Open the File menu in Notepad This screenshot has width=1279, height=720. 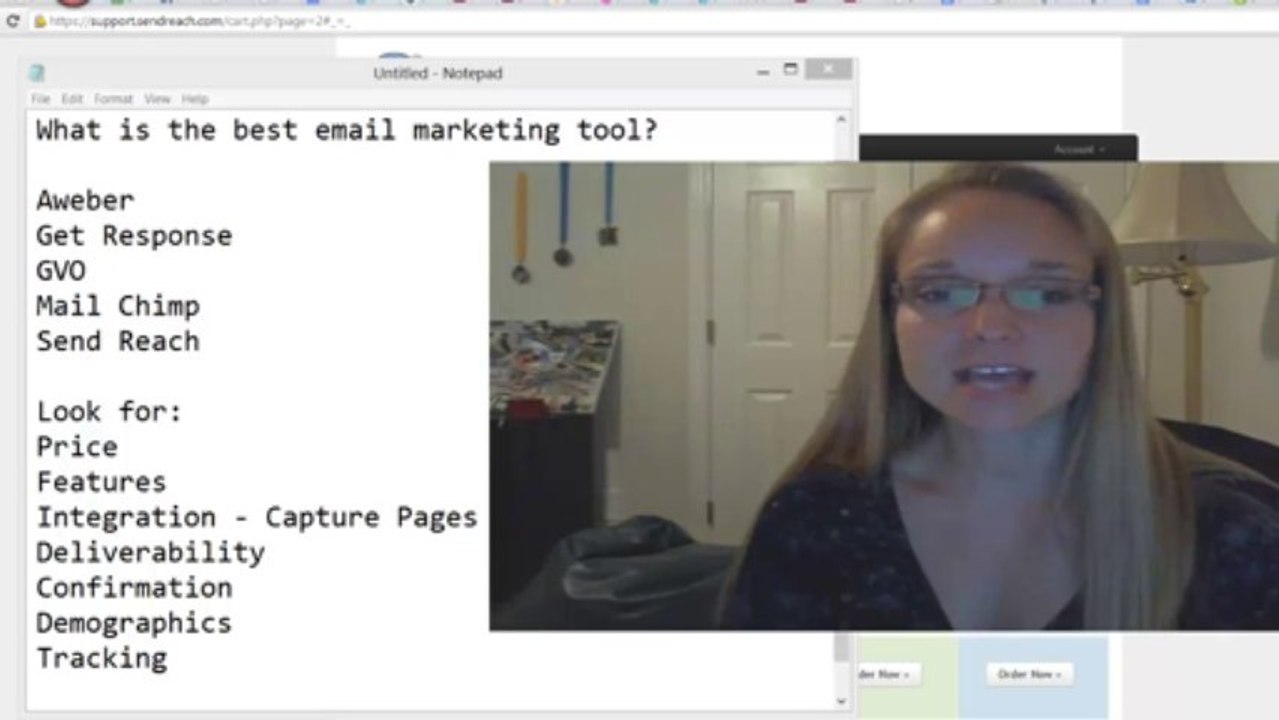point(40,99)
